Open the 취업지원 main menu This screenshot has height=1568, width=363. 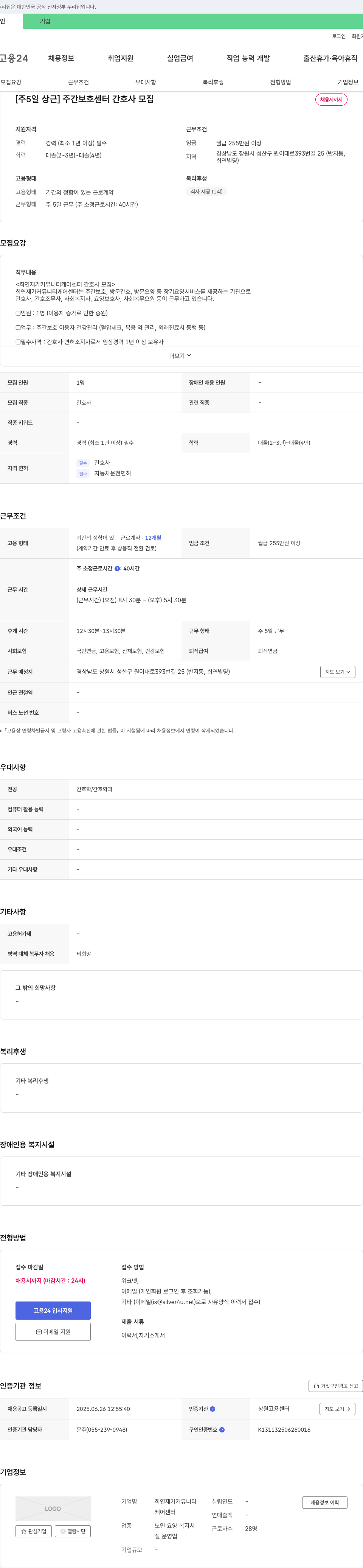click(120, 58)
